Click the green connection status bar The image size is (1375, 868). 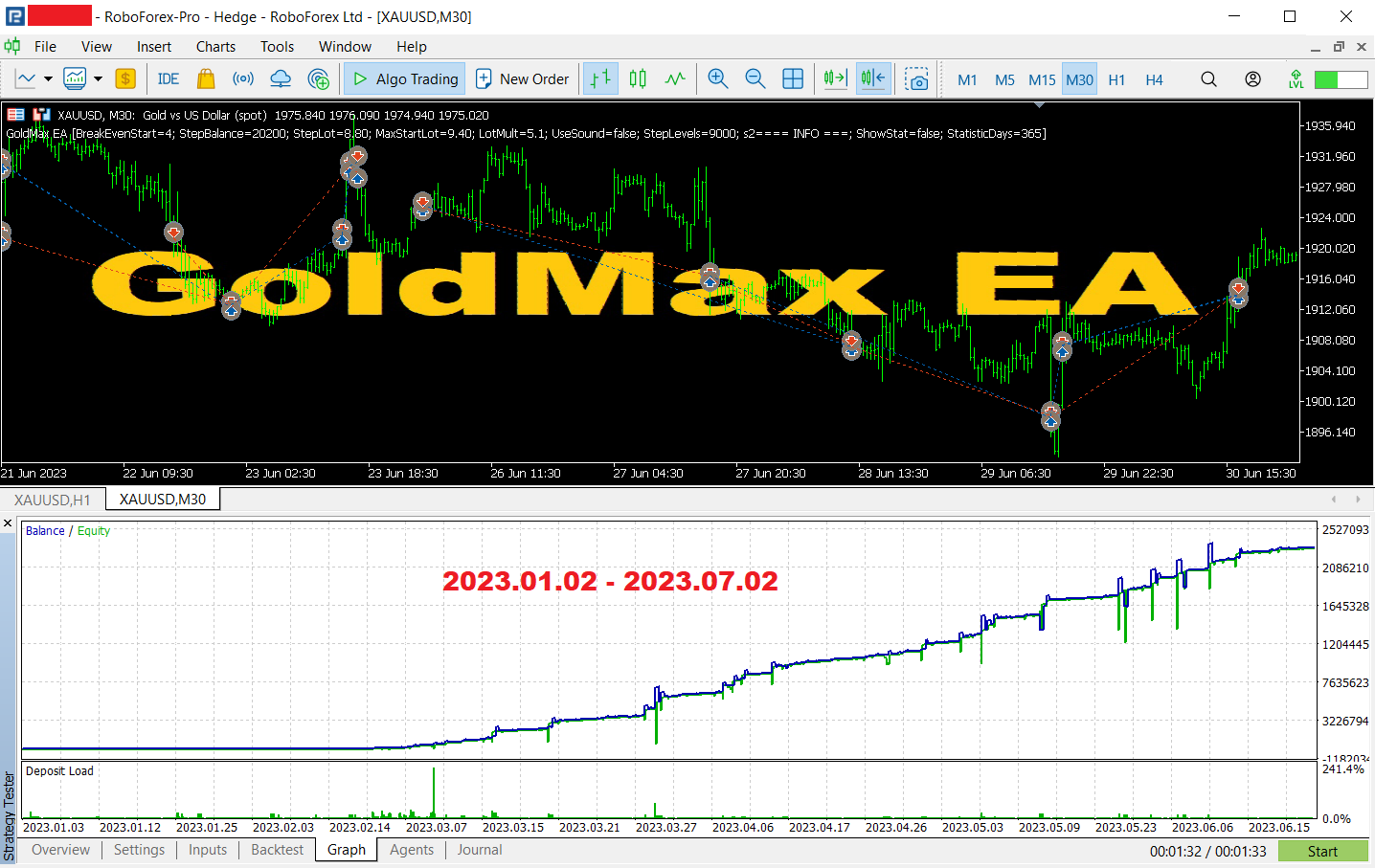(1341, 79)
